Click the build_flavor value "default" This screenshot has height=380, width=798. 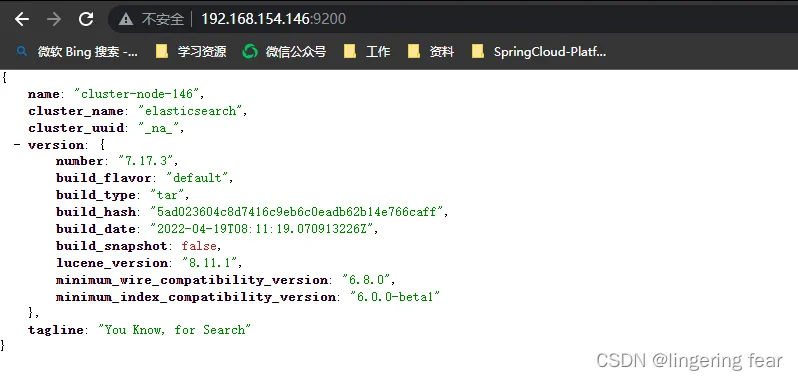pos(197,178)
